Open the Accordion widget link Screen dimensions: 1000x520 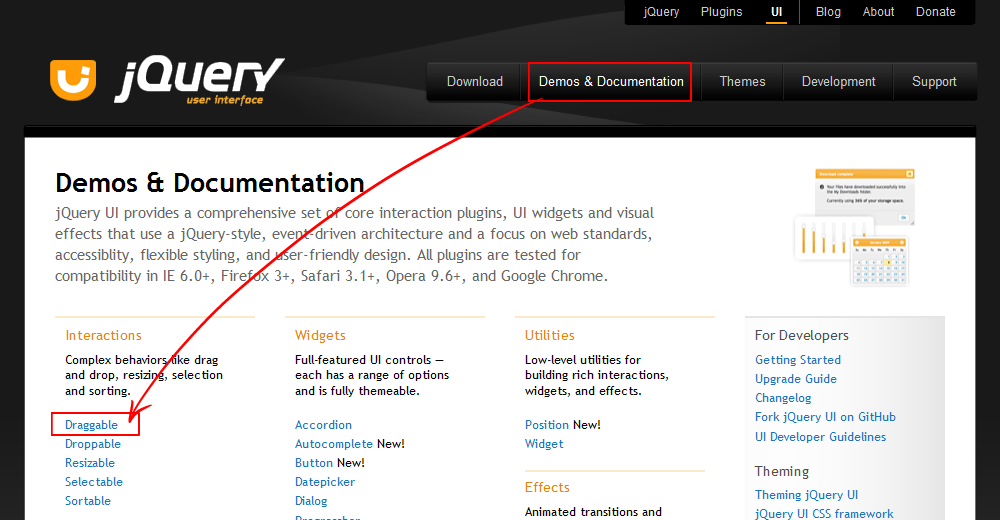pyautogui.click(x=323, y=425)
